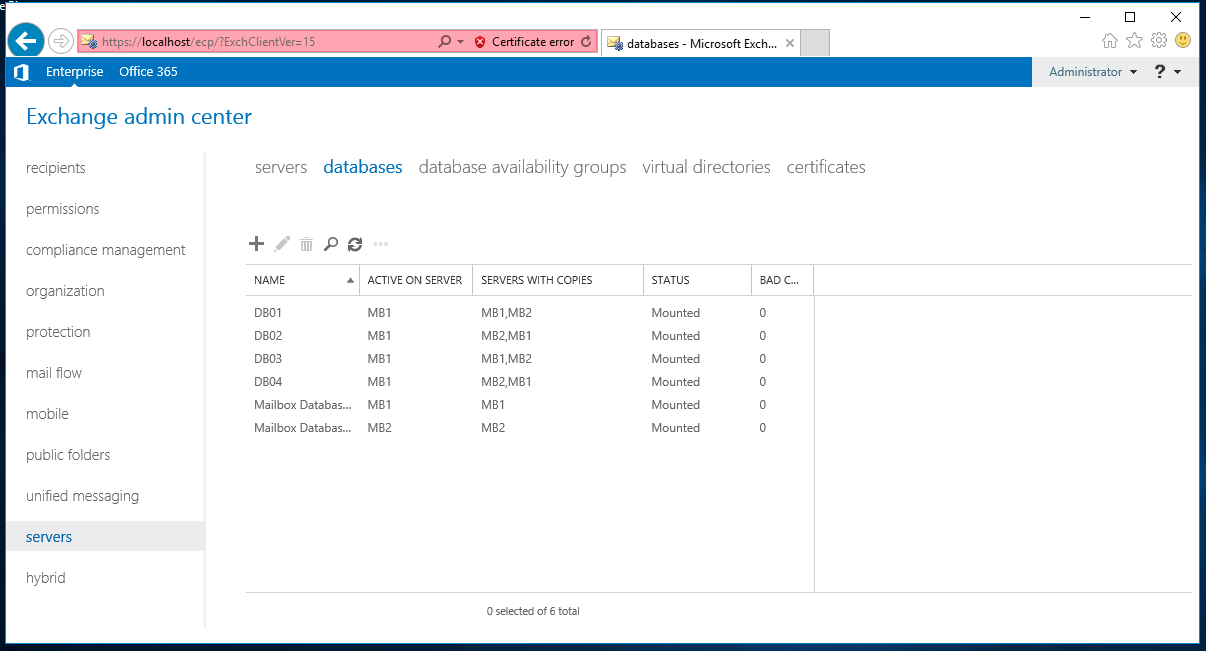
Task: Select the databases tab
Action: (x=363, y=167)
